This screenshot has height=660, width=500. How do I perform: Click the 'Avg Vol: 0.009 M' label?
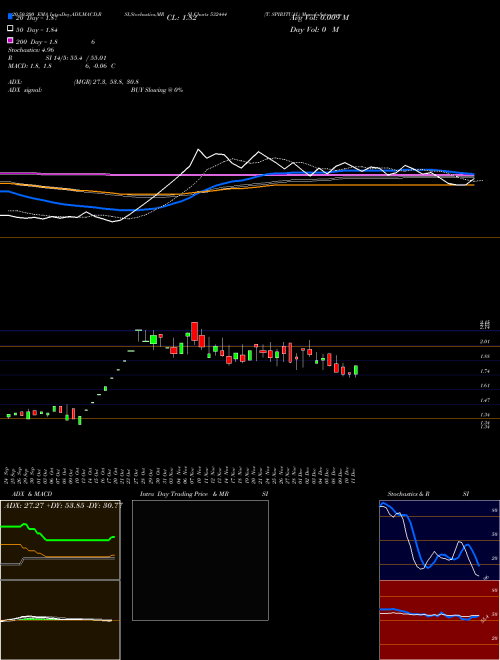point(319,18)
